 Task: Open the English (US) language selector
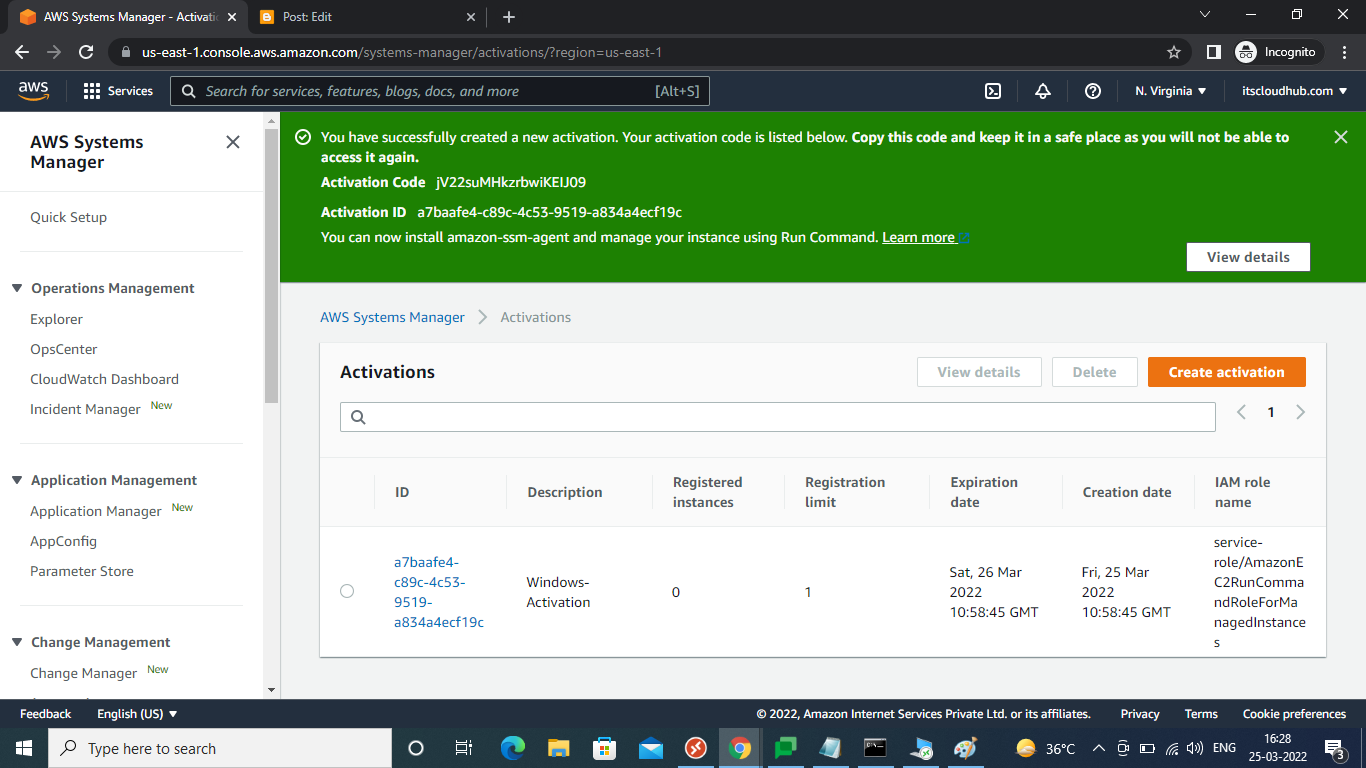point(137,714)
